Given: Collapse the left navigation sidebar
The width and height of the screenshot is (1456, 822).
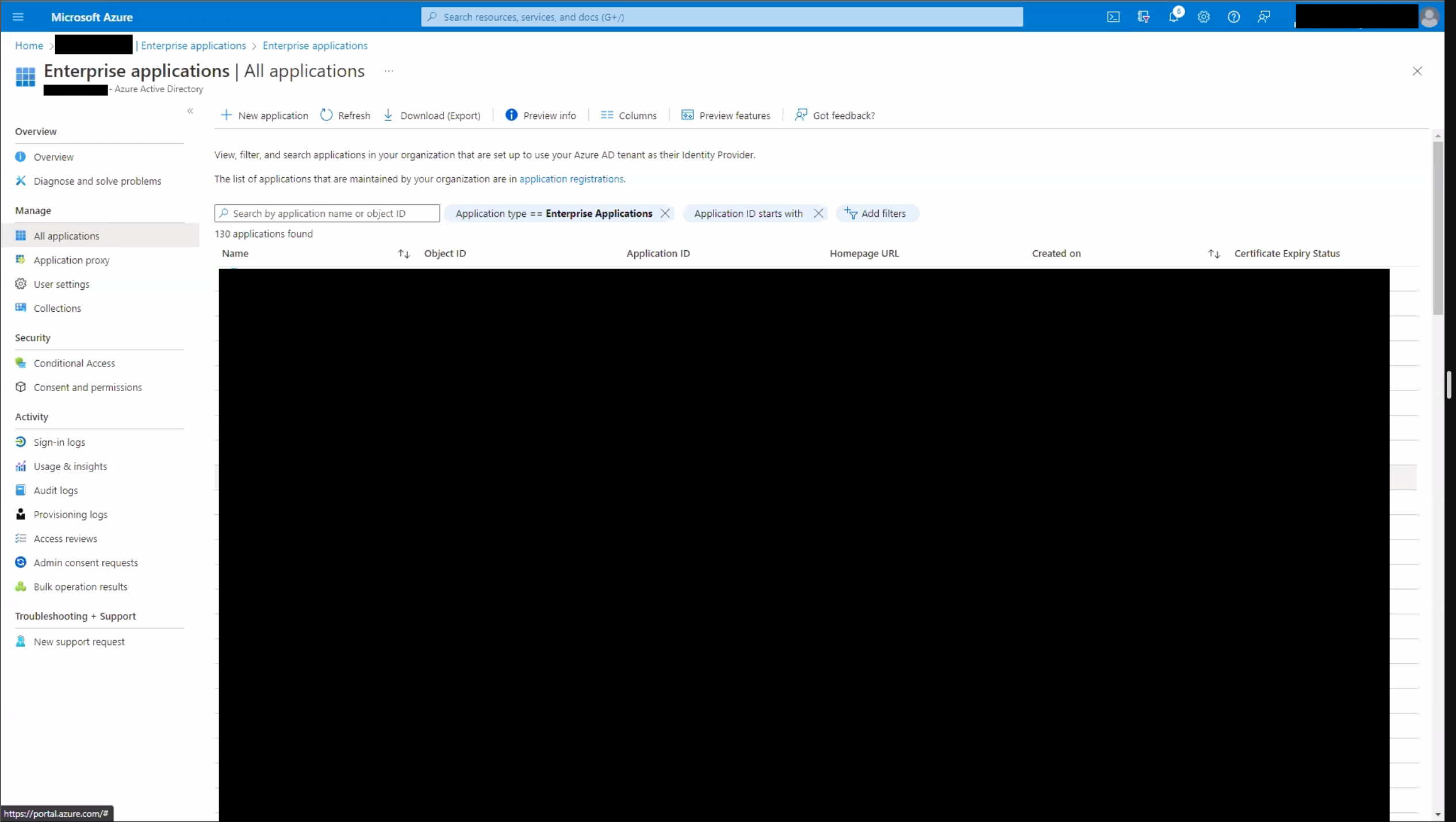Looking at the screenshot, I should pos(190,110).
